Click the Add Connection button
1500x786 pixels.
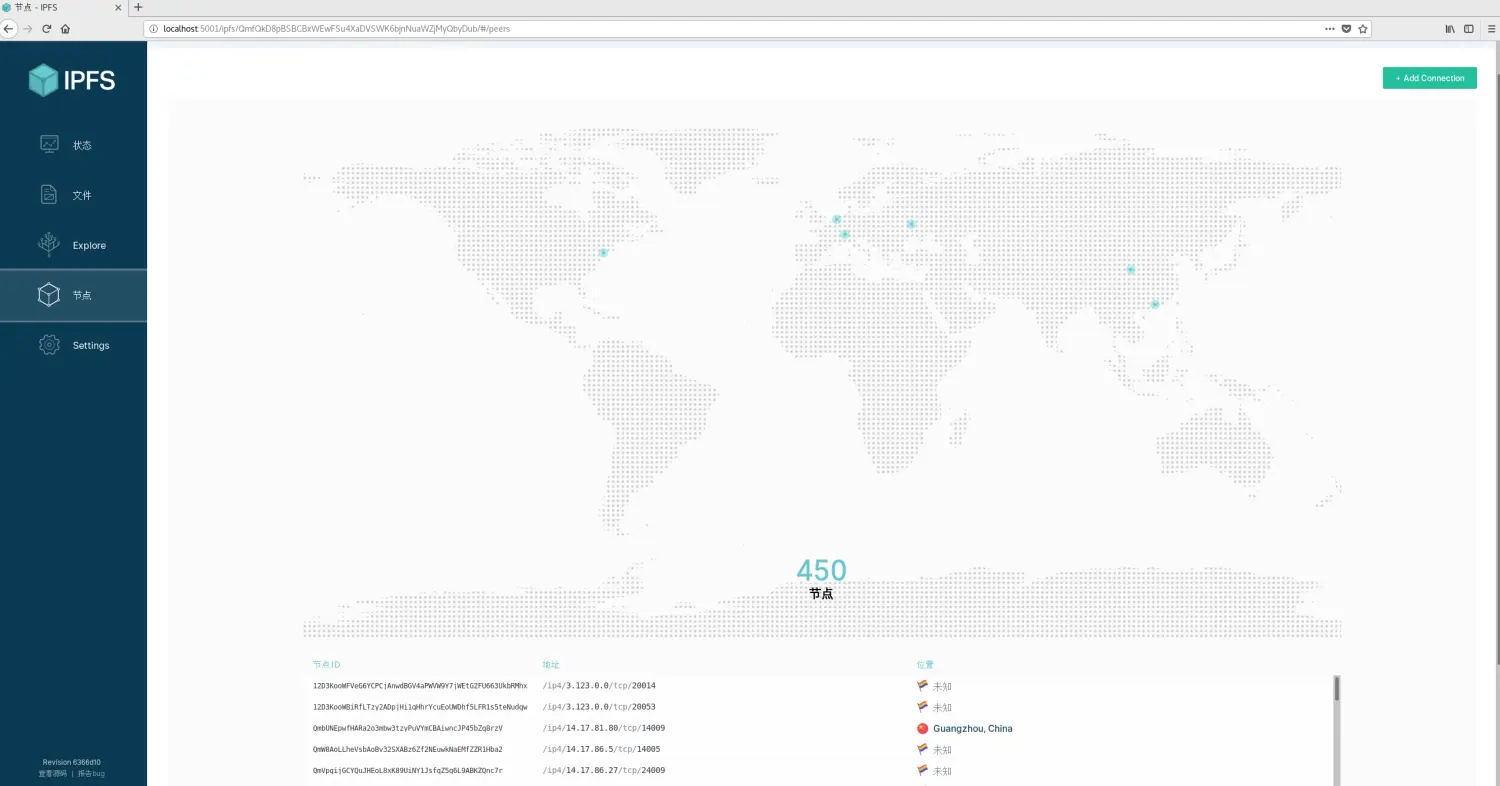click(x=1429, y=78)
